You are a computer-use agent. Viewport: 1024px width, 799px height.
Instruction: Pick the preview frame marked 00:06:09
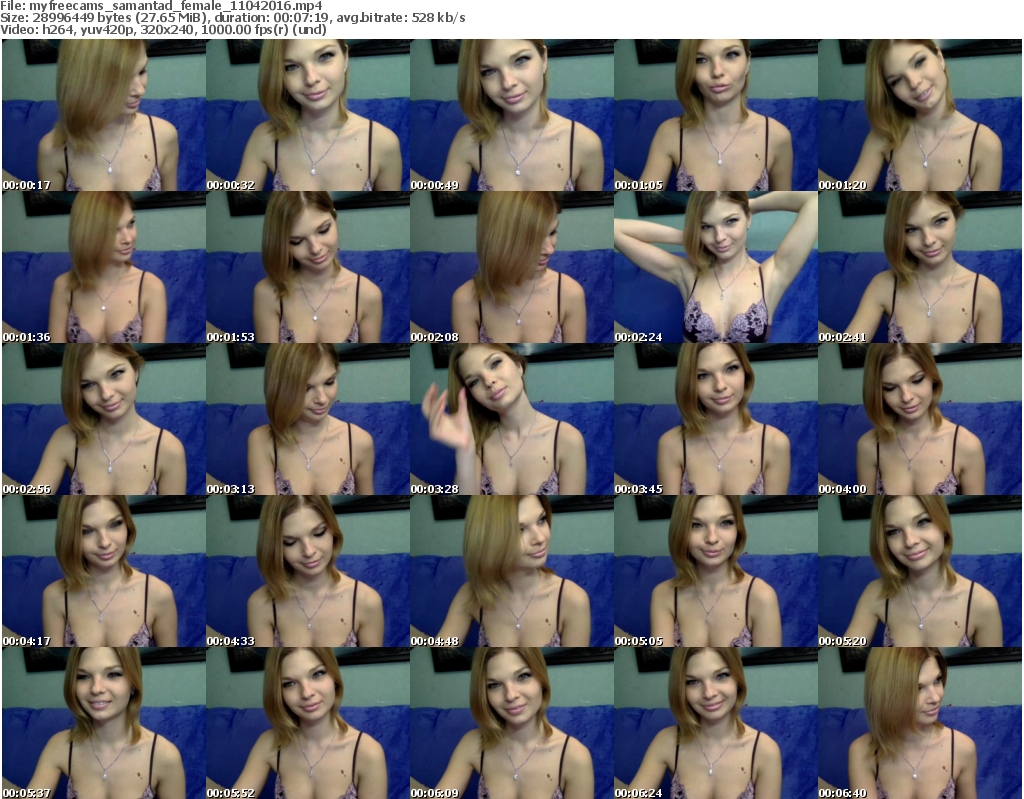coord(511,723)
